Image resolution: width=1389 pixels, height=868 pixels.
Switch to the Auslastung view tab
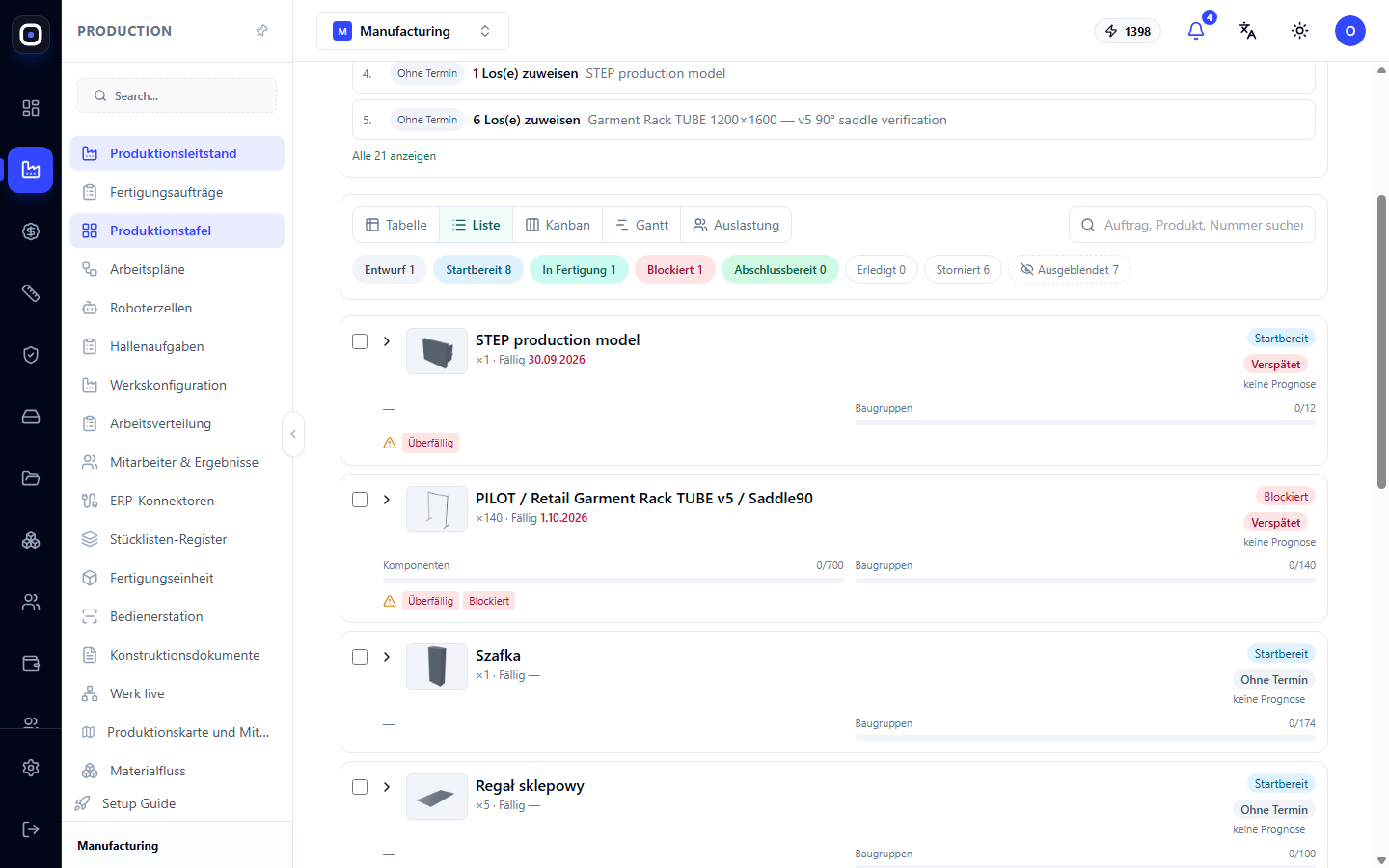pyautogui.click(x=736, y=225)
